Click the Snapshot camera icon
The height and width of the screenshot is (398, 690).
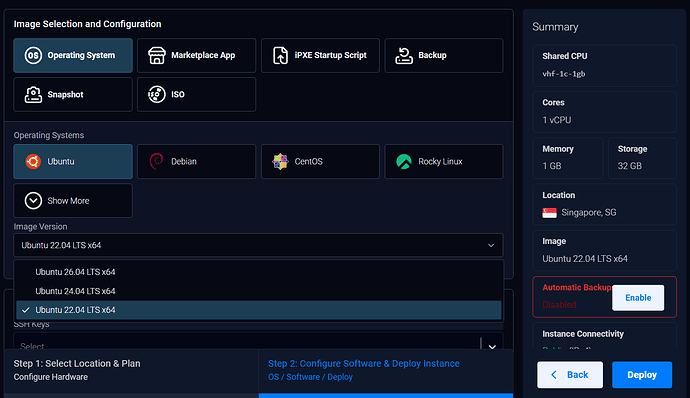point(33,95)
